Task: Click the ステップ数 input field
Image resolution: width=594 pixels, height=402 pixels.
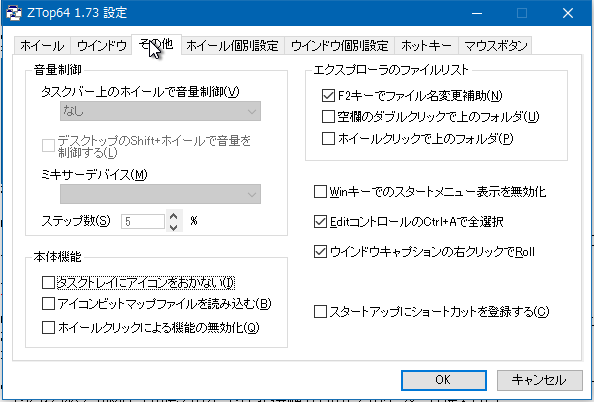Action: [x=143, y=221]
